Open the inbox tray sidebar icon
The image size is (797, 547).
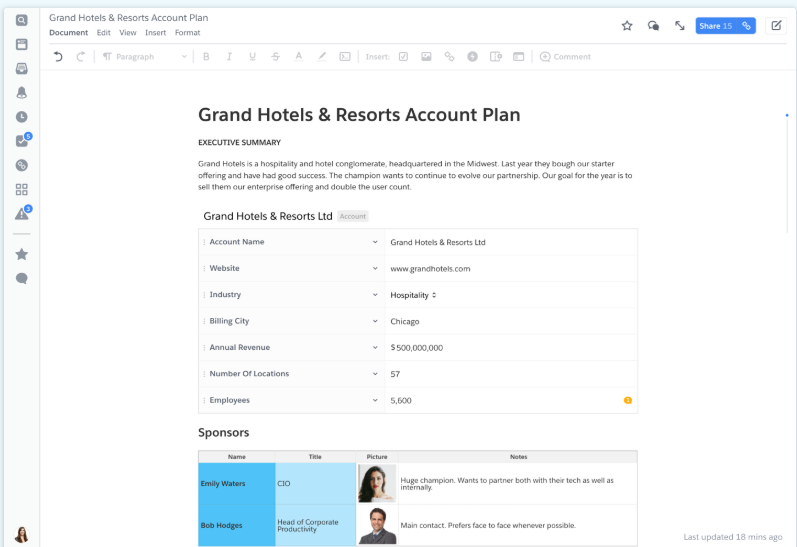(21, 68)
